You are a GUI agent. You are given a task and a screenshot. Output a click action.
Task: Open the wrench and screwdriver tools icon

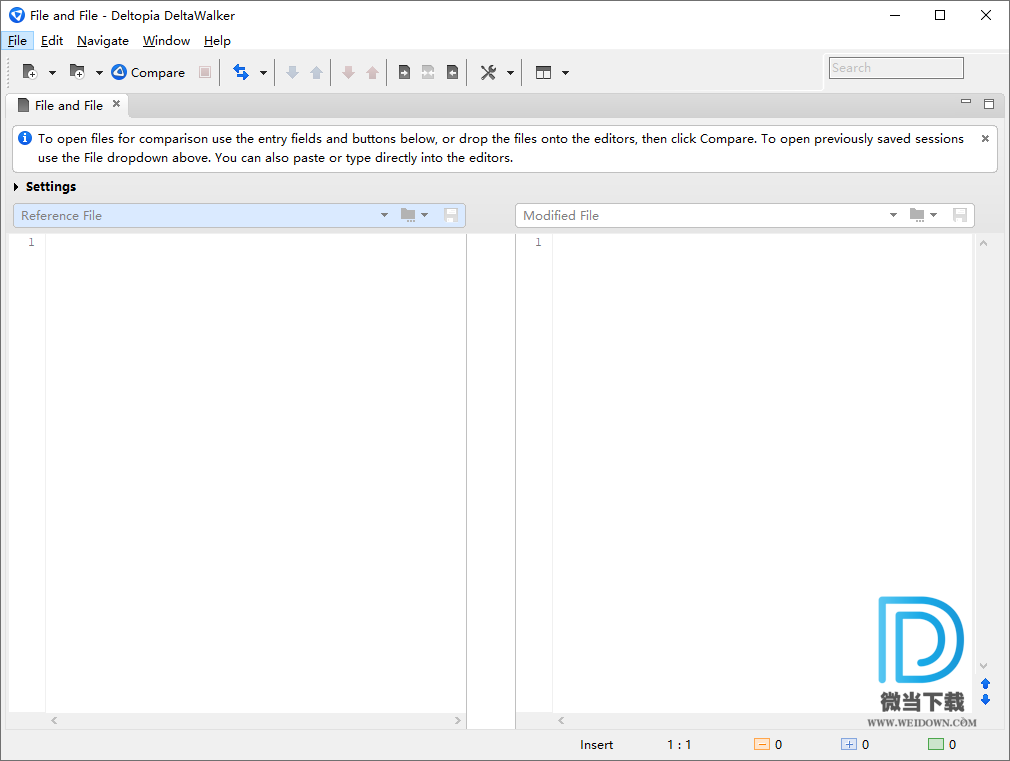[x=488, y=72]
